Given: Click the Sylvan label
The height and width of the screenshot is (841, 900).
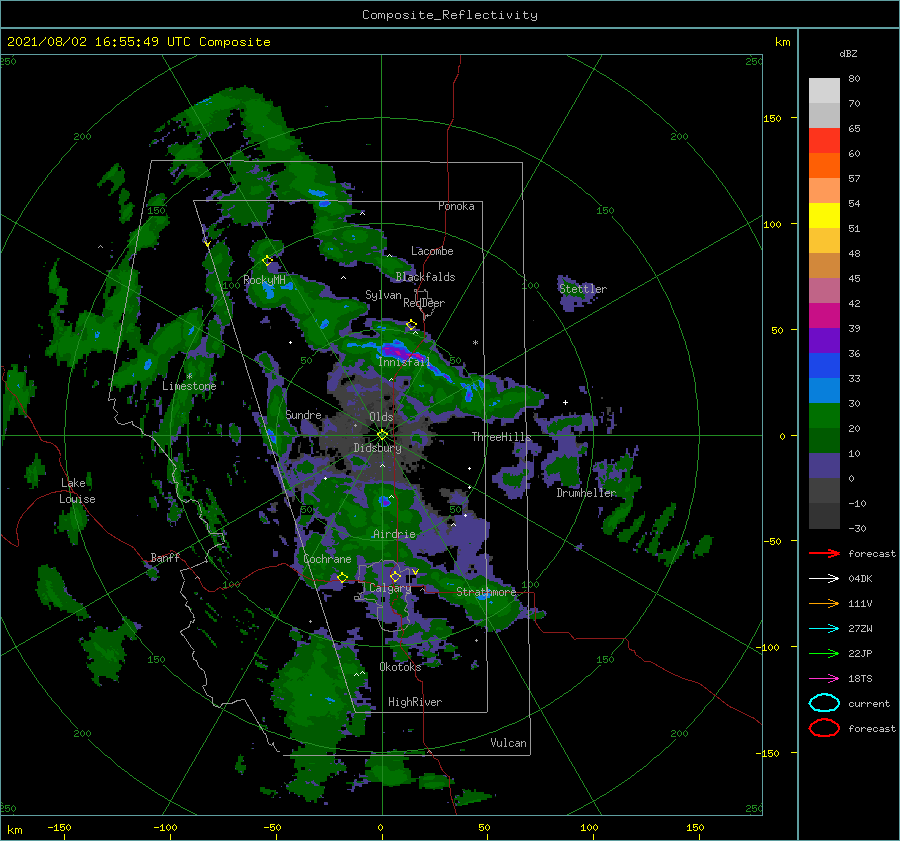Looking at the screenshot, I should 383,295.
